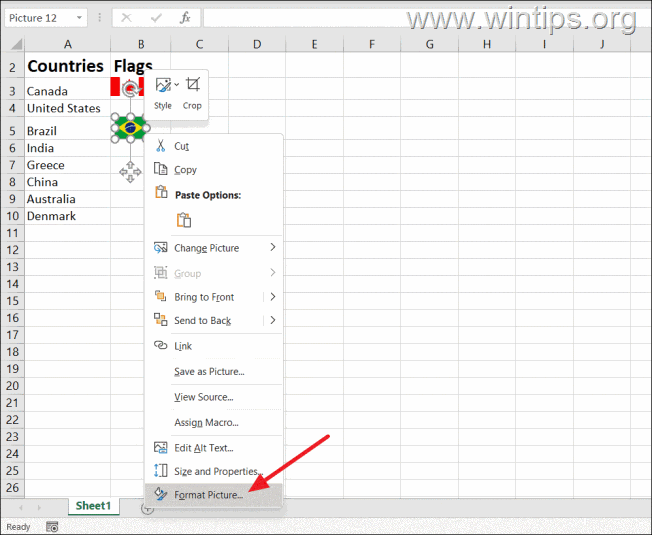Choose Link from the context menu

(x=214, y=346)
